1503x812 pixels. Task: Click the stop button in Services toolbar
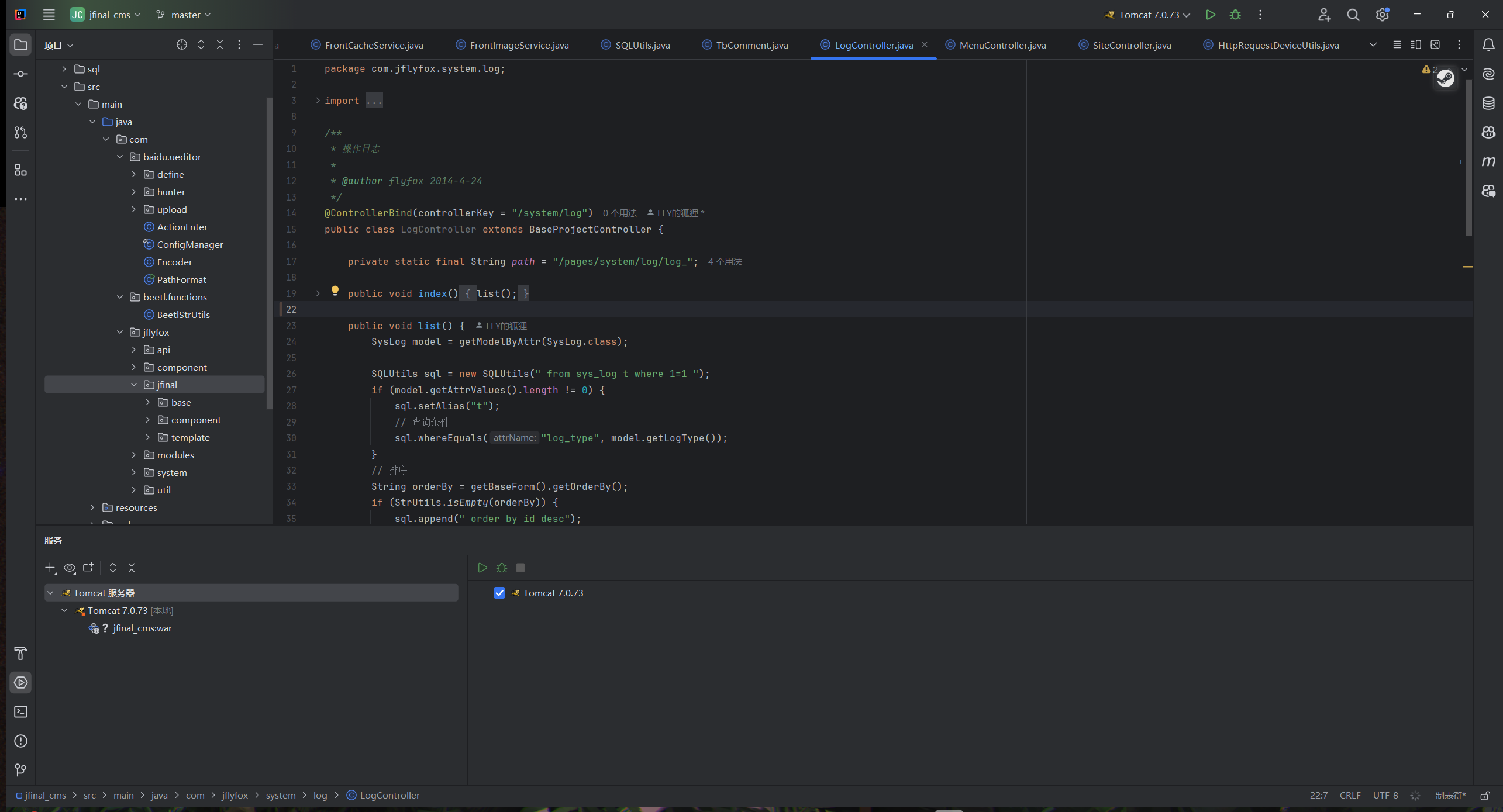click(520, 568)
